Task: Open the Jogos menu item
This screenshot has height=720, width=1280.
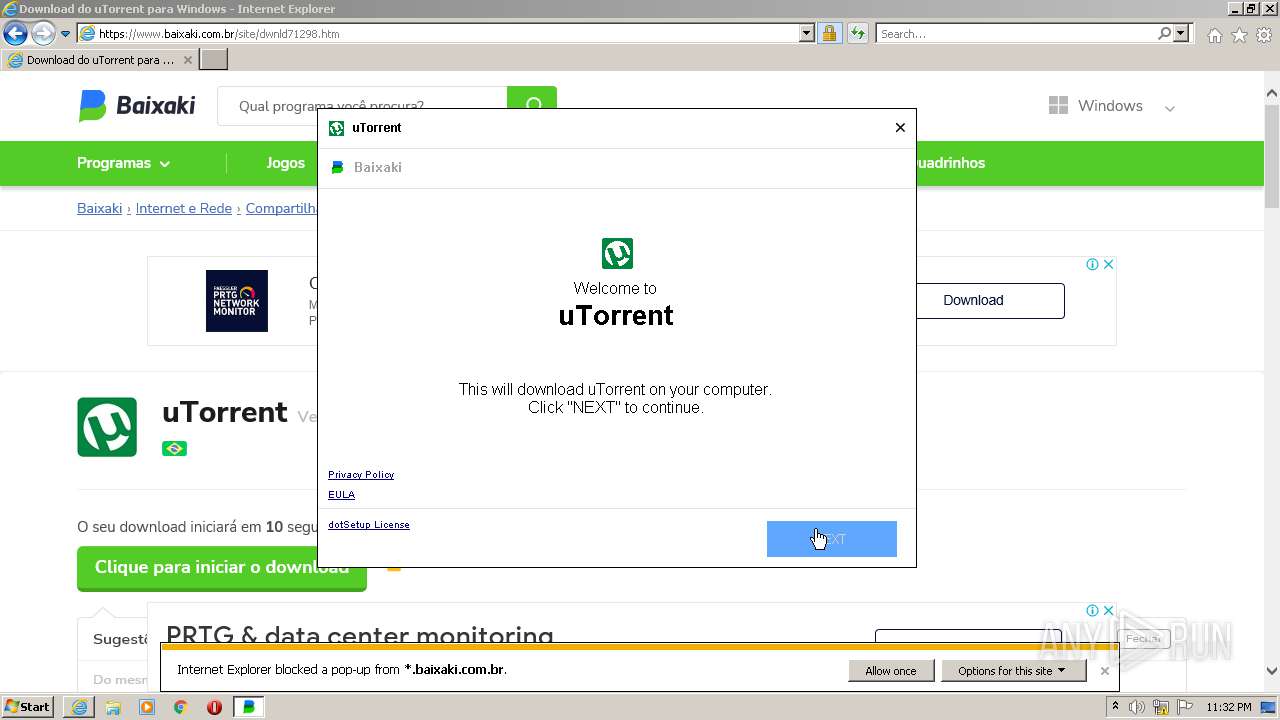Action: (x=285, y=163)
